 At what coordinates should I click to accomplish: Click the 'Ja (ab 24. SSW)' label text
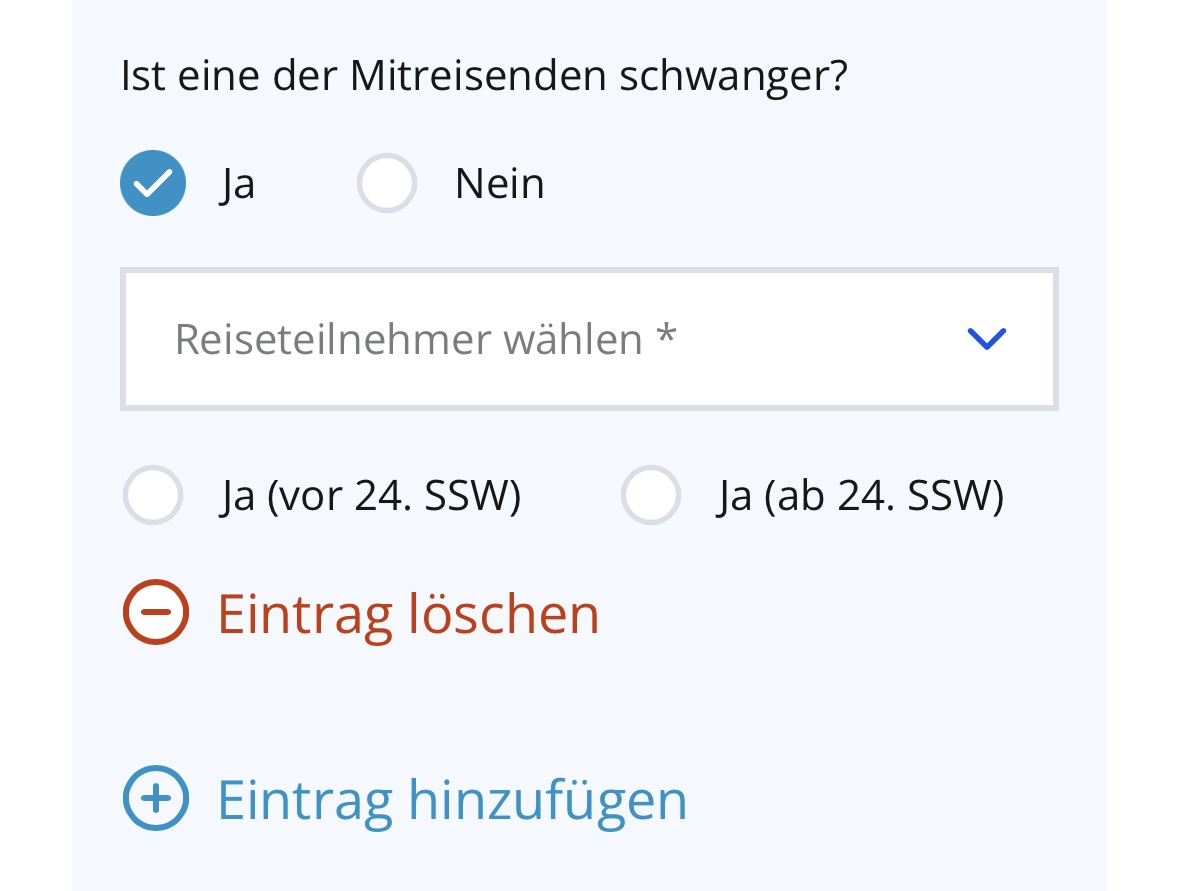(x=860, y=496)
